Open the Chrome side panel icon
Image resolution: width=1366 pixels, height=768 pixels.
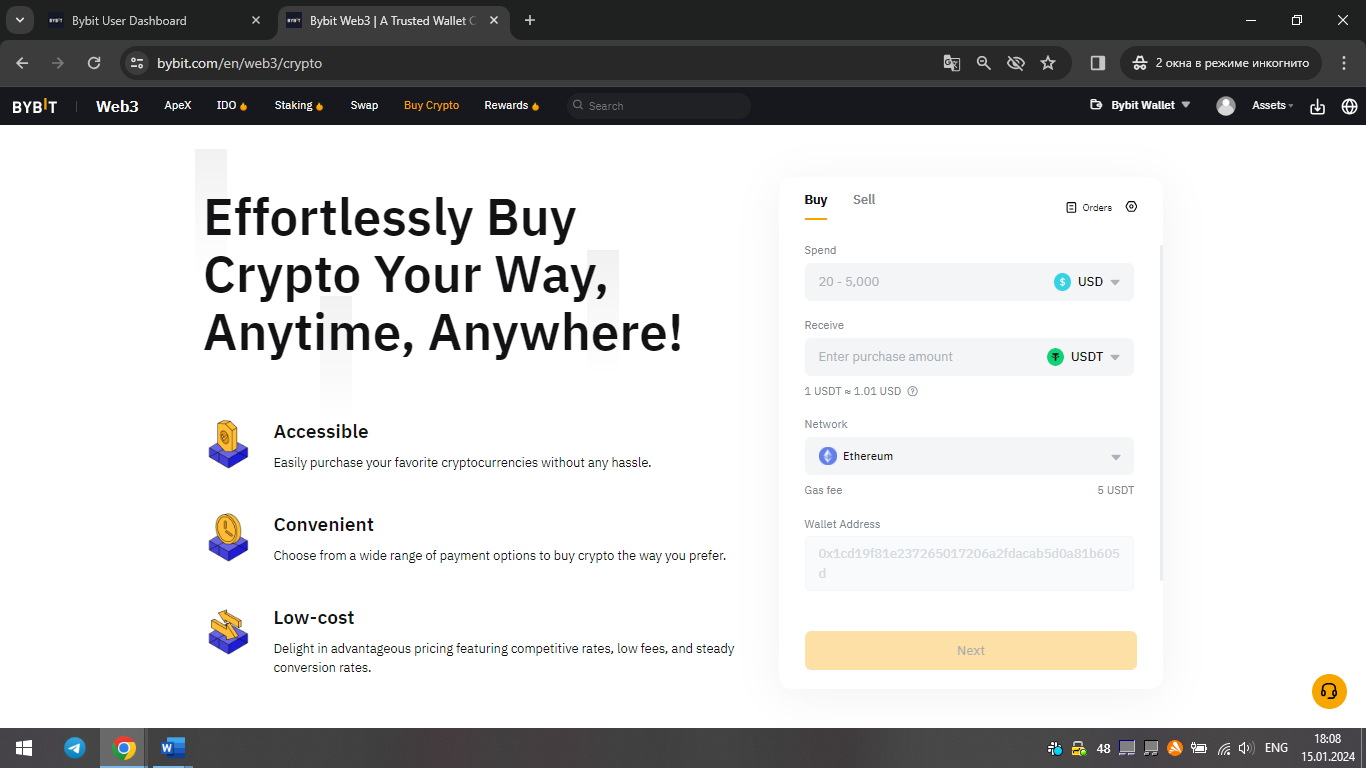click(x=1097, y=63)
